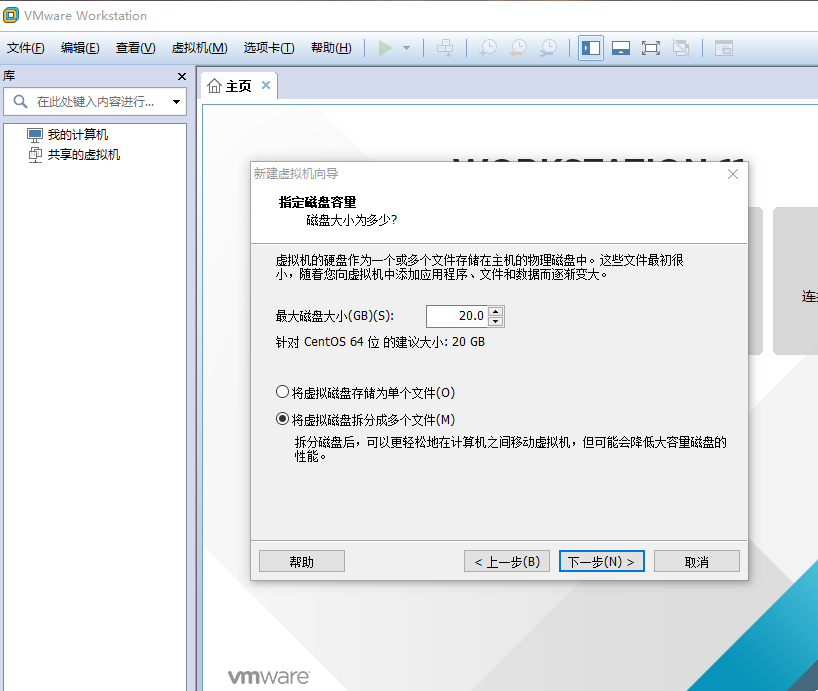The height and width of the screenshot is (691, 818).
Task: Click the 针对 CentOS 64 位 的建议大小: 20 GB text
Action: (x=380, y=342)
